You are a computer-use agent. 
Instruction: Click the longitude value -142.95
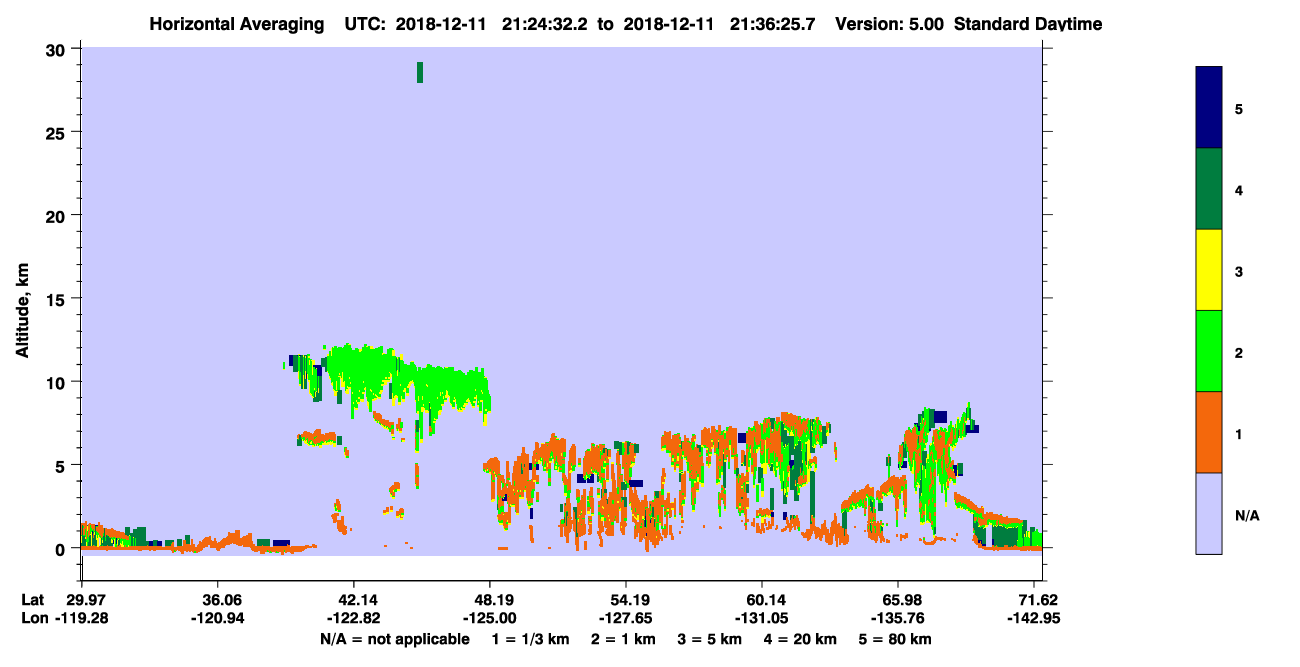point(1034,618)
